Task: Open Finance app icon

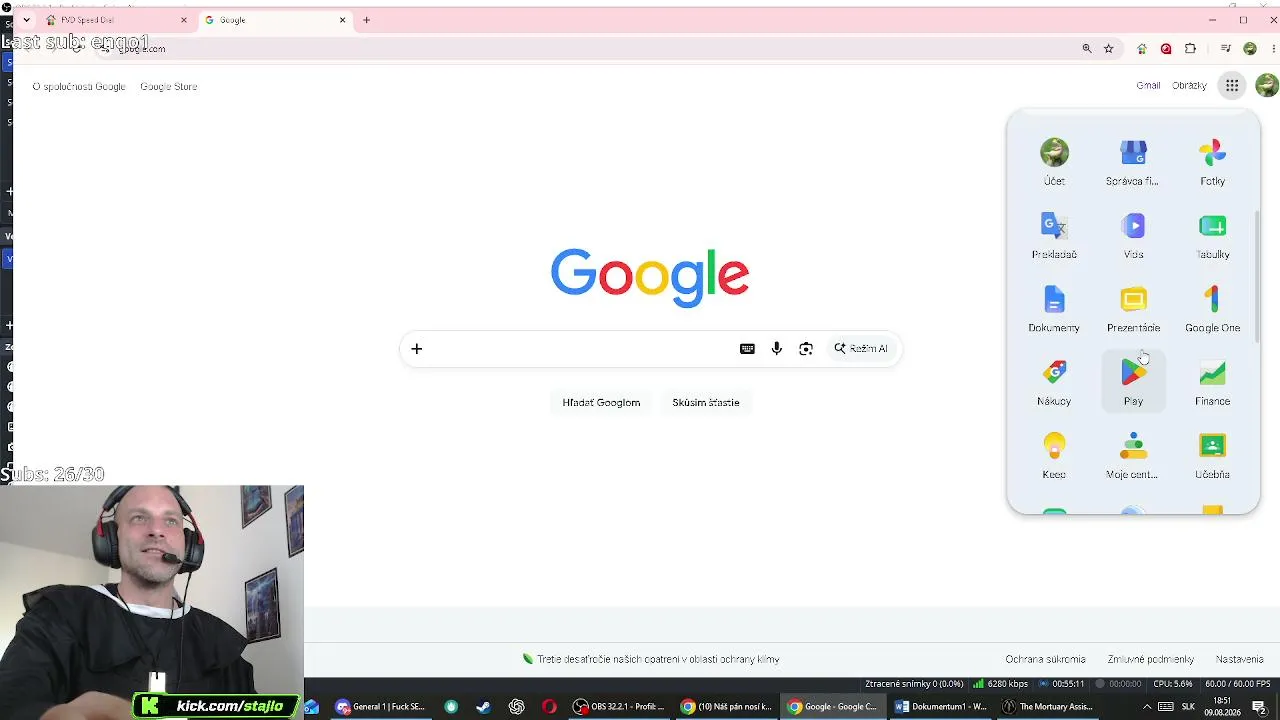Action: 1212,382
